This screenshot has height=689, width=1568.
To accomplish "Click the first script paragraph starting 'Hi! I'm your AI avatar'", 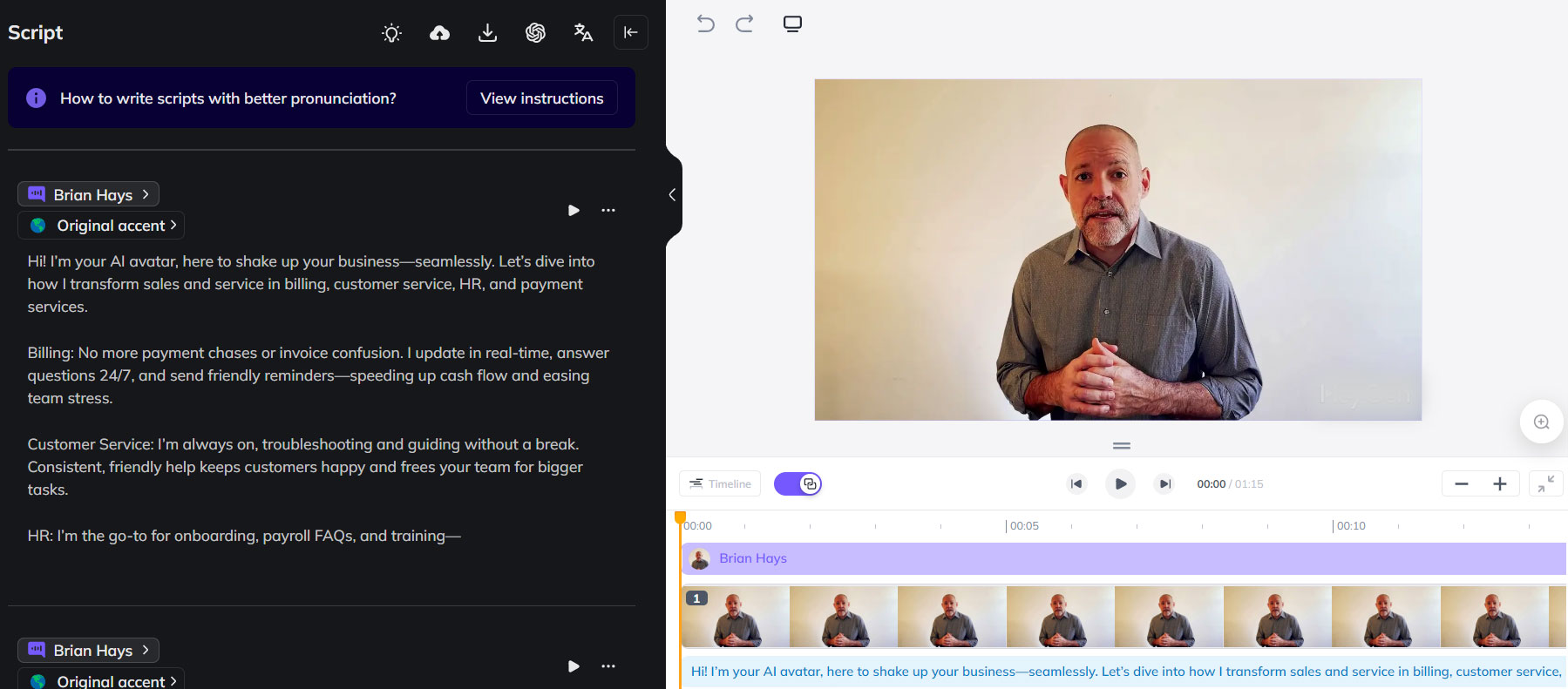I will [311, 284].
